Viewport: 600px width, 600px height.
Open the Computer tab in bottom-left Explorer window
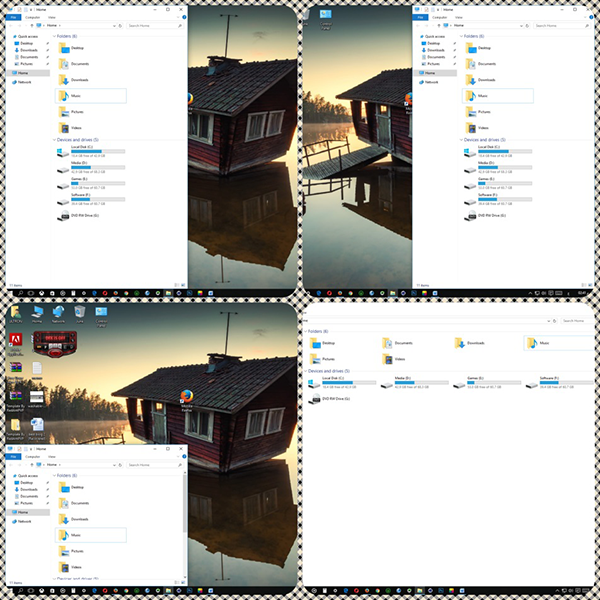tap(33, 457)
